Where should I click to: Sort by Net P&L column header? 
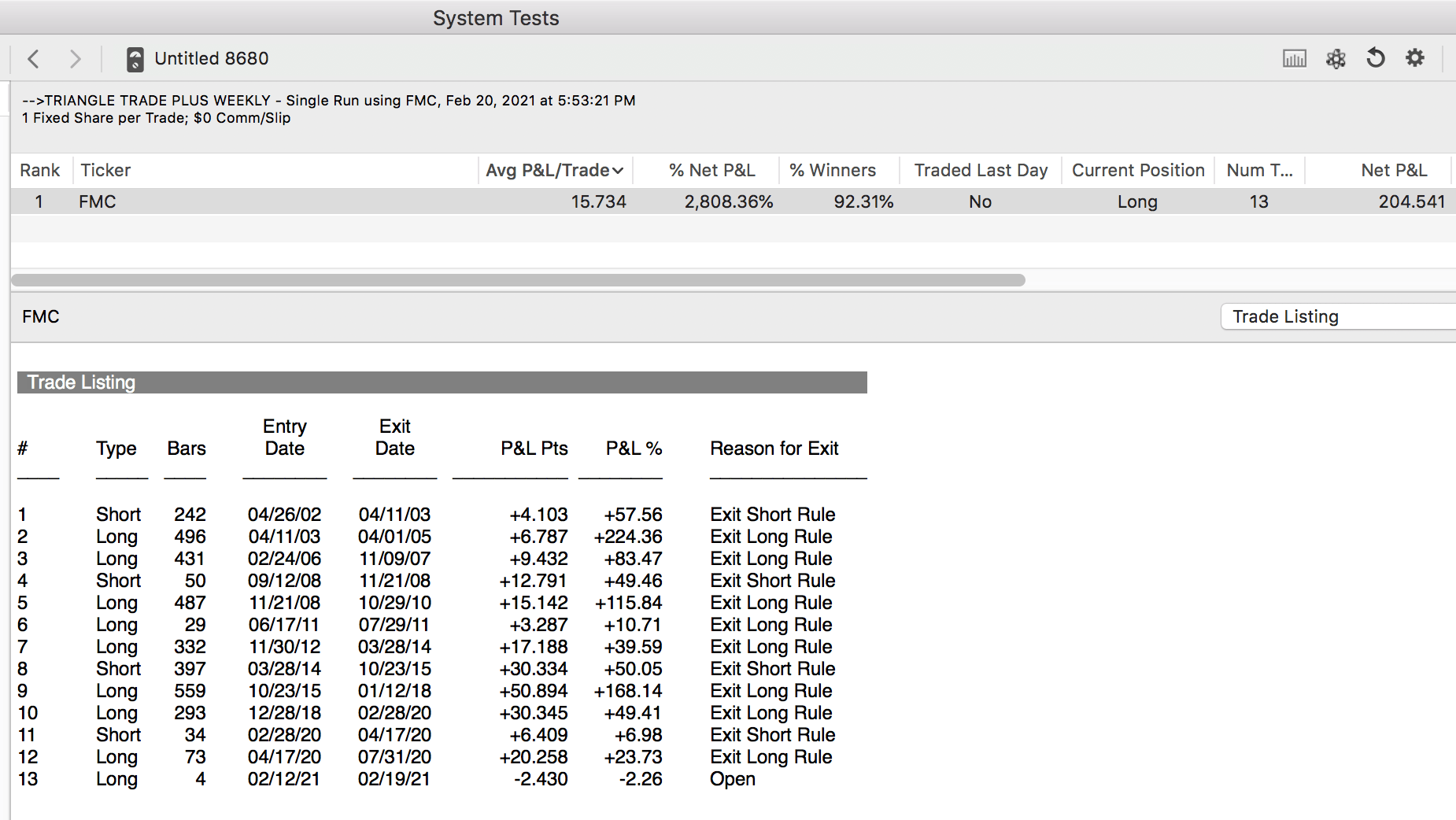tap(1394, 170)
